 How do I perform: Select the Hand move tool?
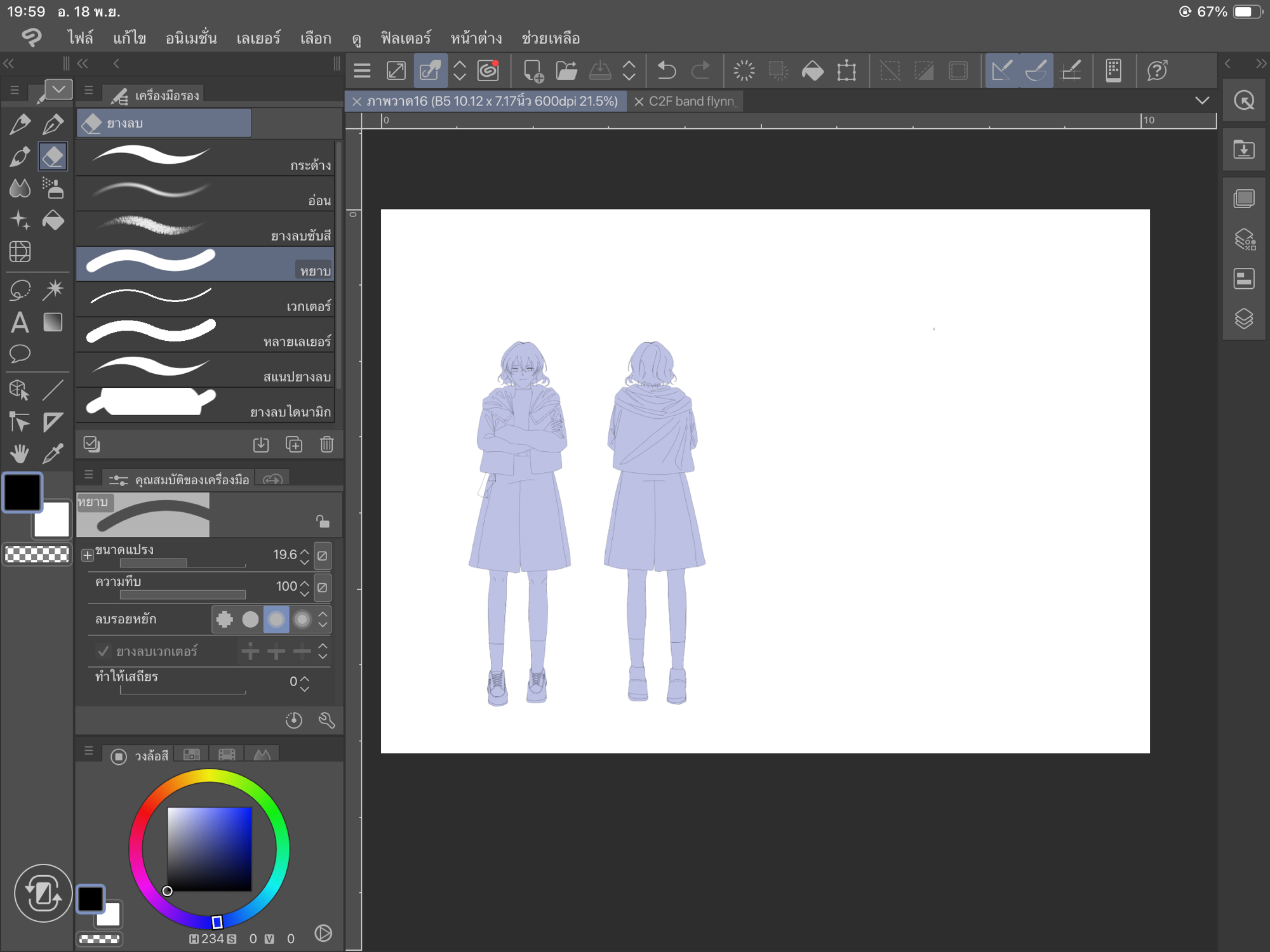click(20, 453)
